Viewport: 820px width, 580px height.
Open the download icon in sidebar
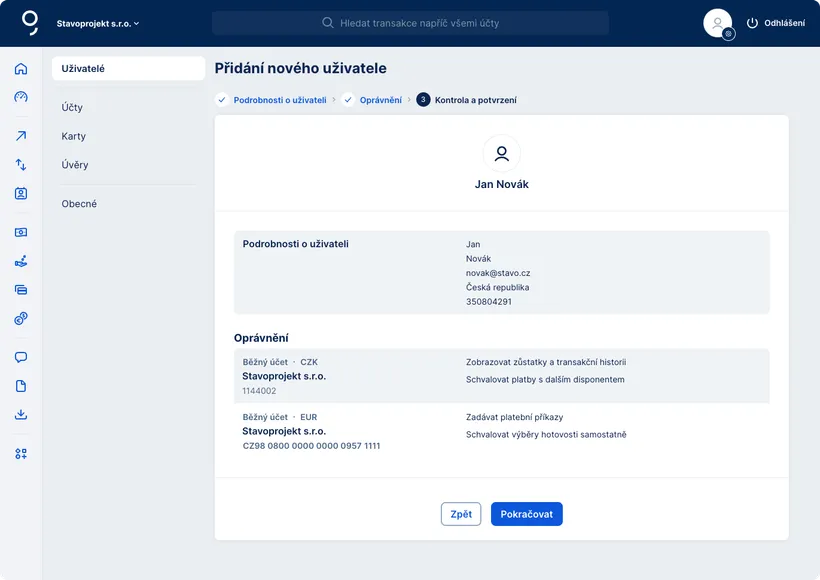21,415
